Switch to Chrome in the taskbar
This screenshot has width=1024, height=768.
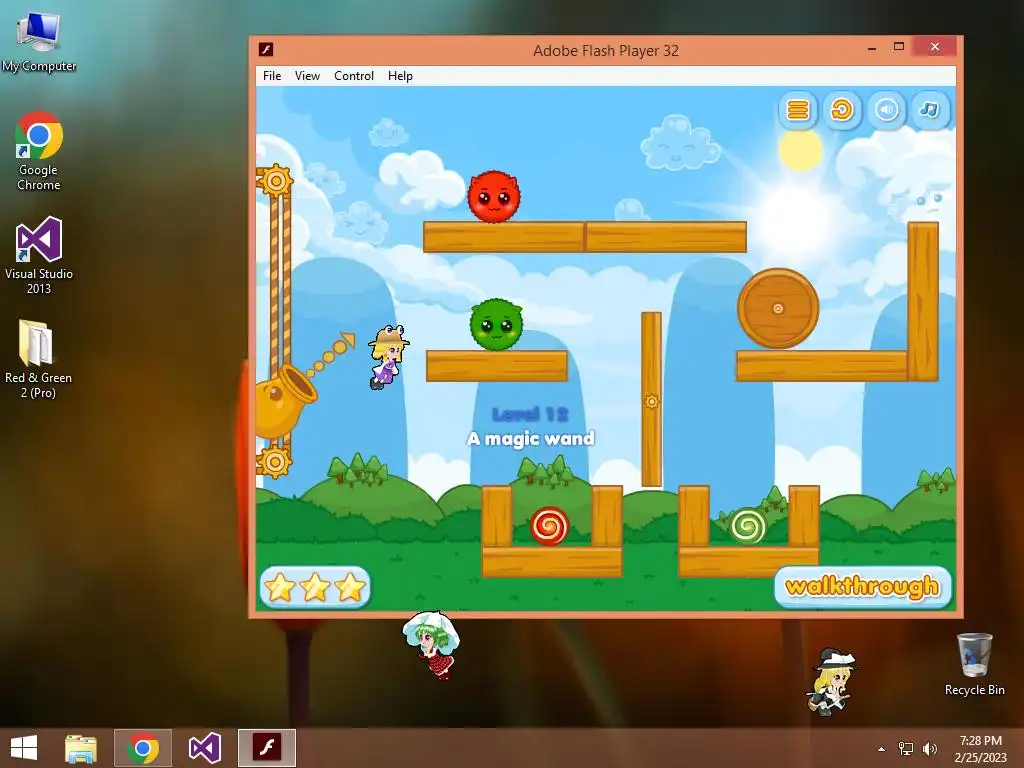click(143, 748)
